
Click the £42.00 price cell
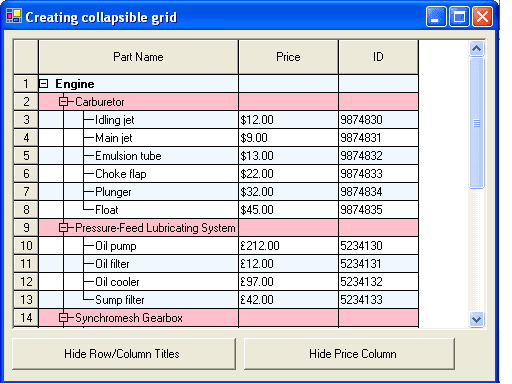pyautogui.click(x=288, y=300)
